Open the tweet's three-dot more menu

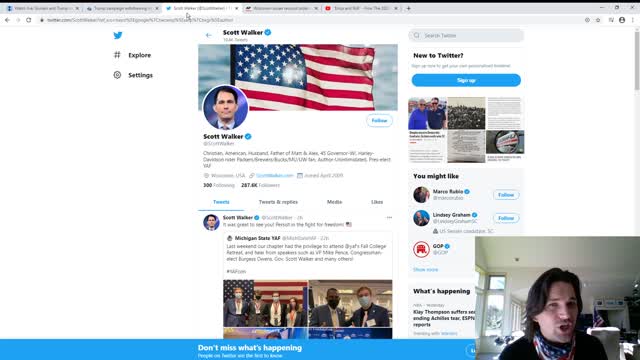(x=389, y=218)
